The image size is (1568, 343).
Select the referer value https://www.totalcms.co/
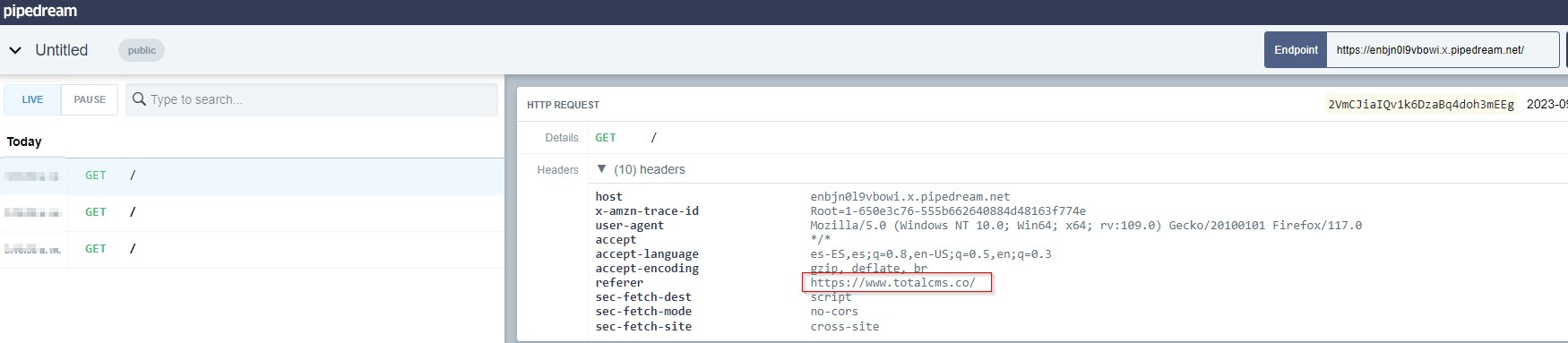(x=892, y=282)
